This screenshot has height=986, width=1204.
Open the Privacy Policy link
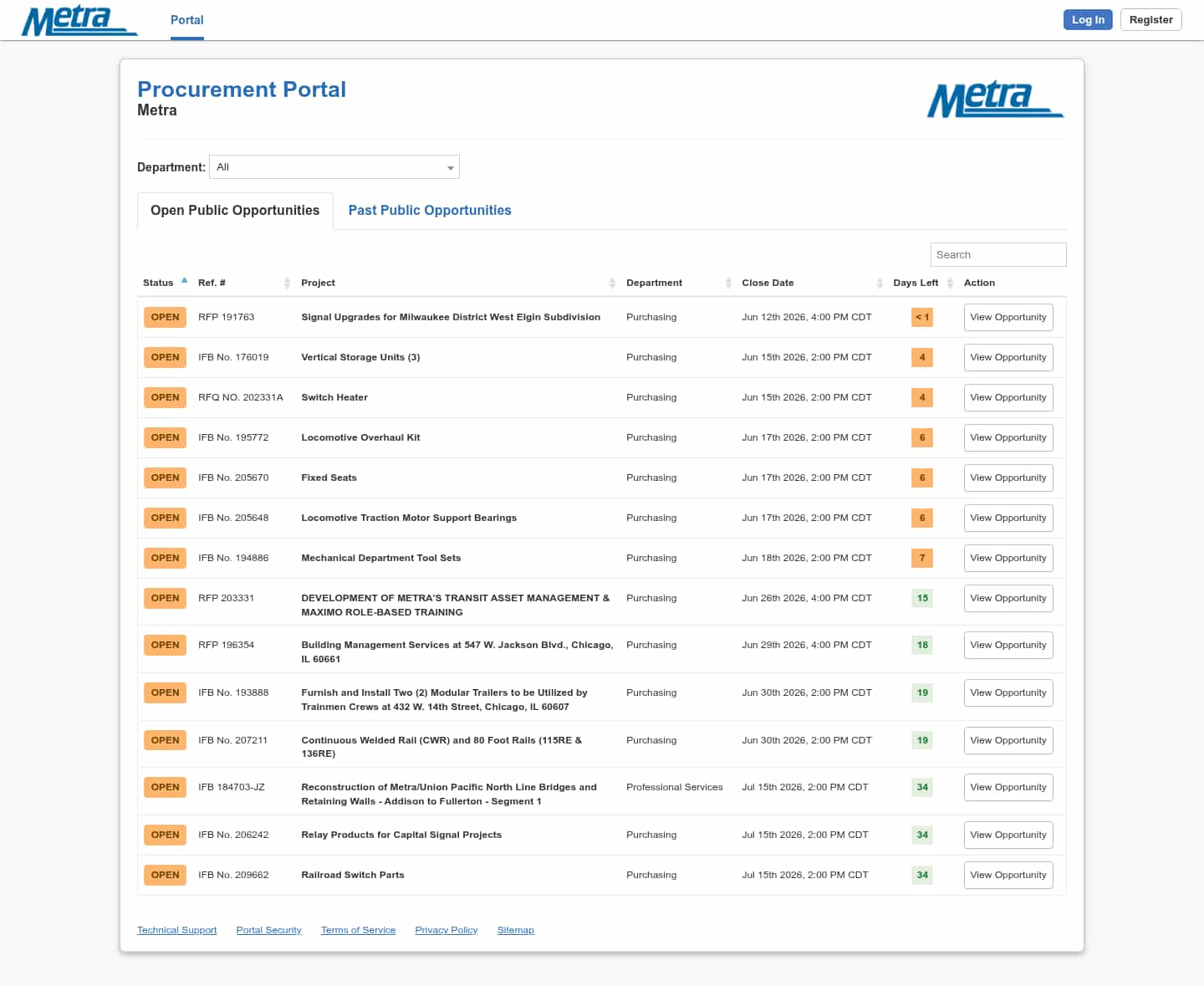click(x=446, y=930)
